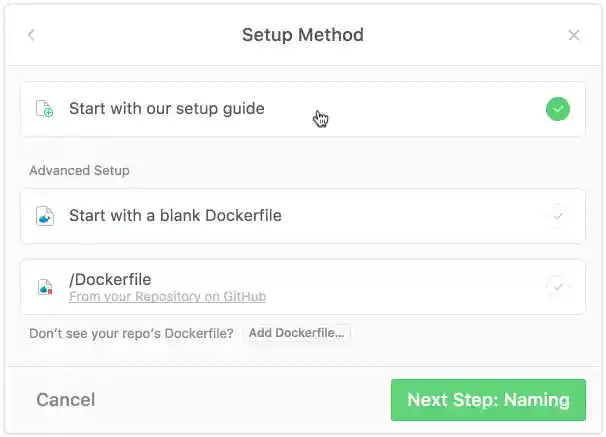Proceed with "Next Step: Naming" button
The height and width of the screenshot is (437, 606).
[x=488, y=400]
